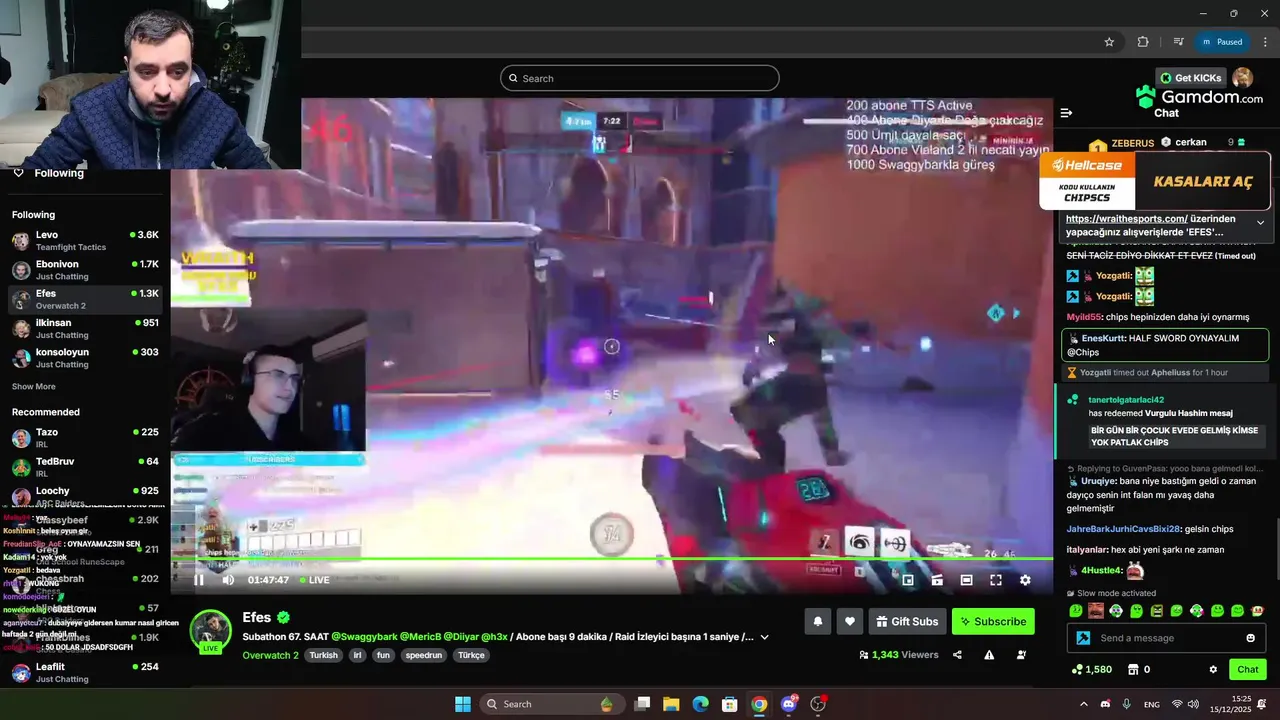
Task: Expand Following list with Show More
Action: [34, 387]
